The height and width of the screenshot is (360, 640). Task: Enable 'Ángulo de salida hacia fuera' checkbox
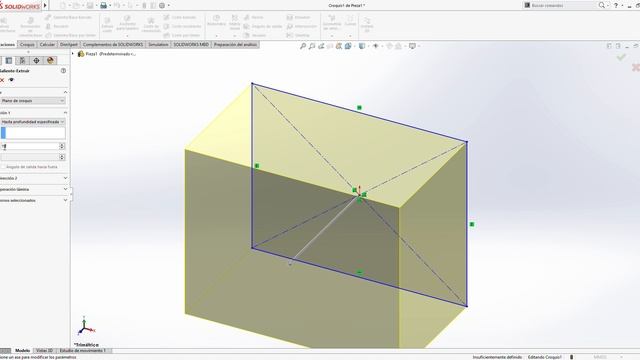click(x=3, y=167)
